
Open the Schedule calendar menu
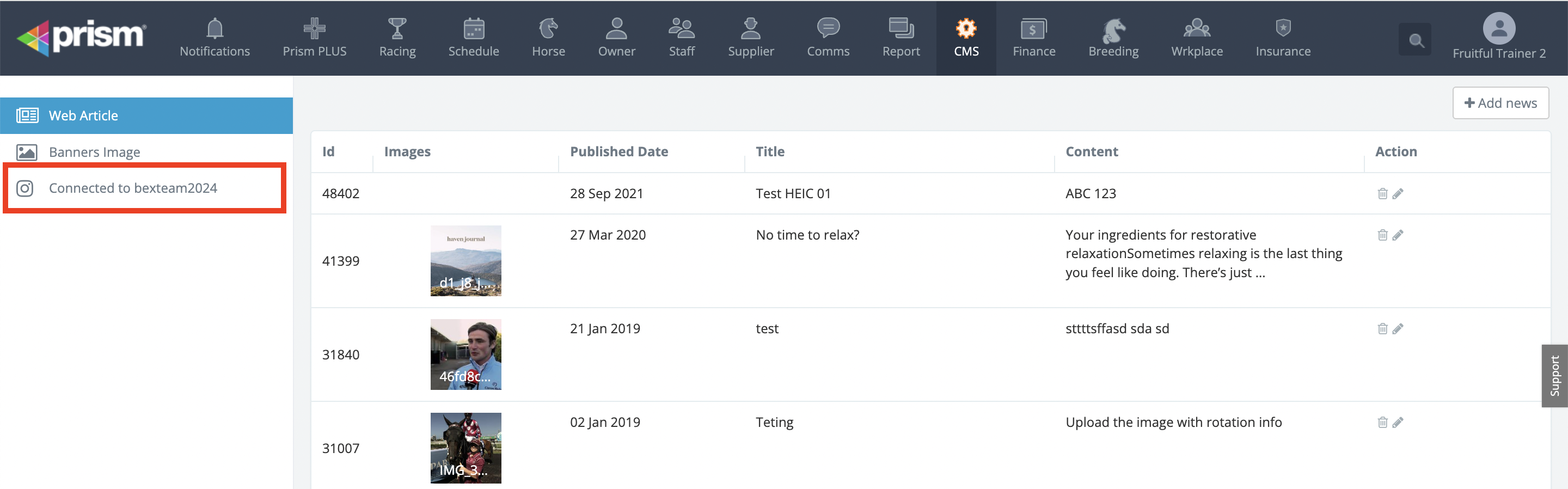coord(473,38)
